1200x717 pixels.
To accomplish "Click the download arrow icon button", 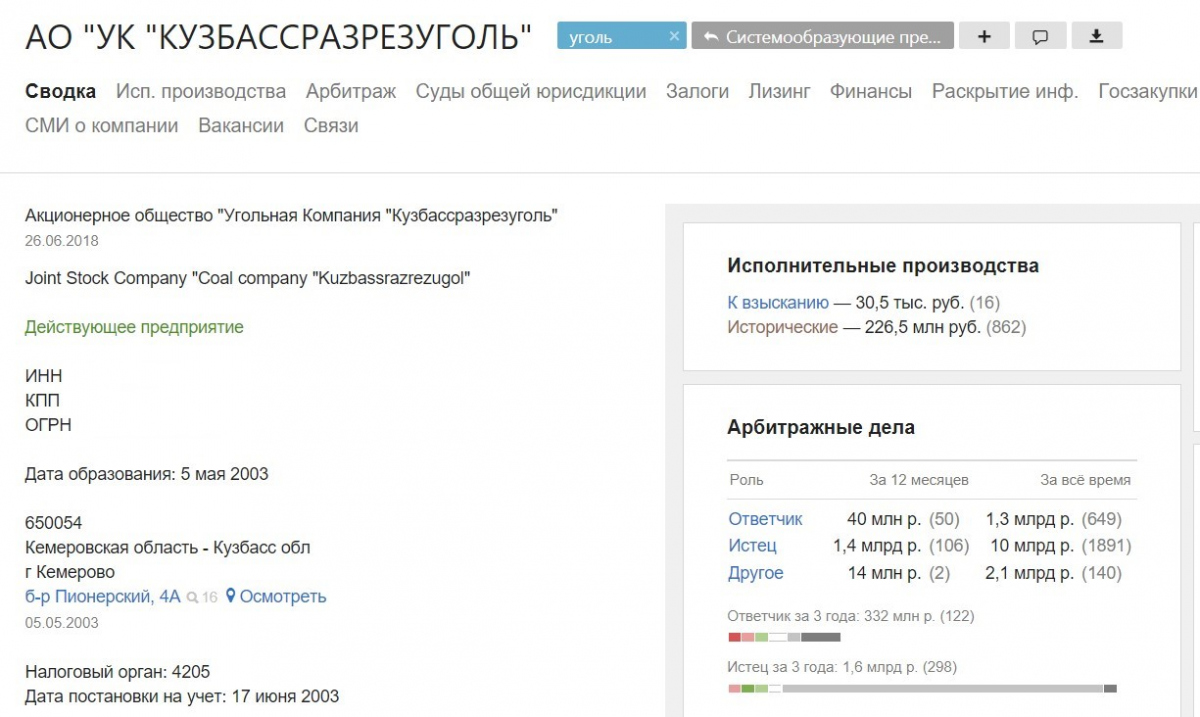I will 1097,36.
